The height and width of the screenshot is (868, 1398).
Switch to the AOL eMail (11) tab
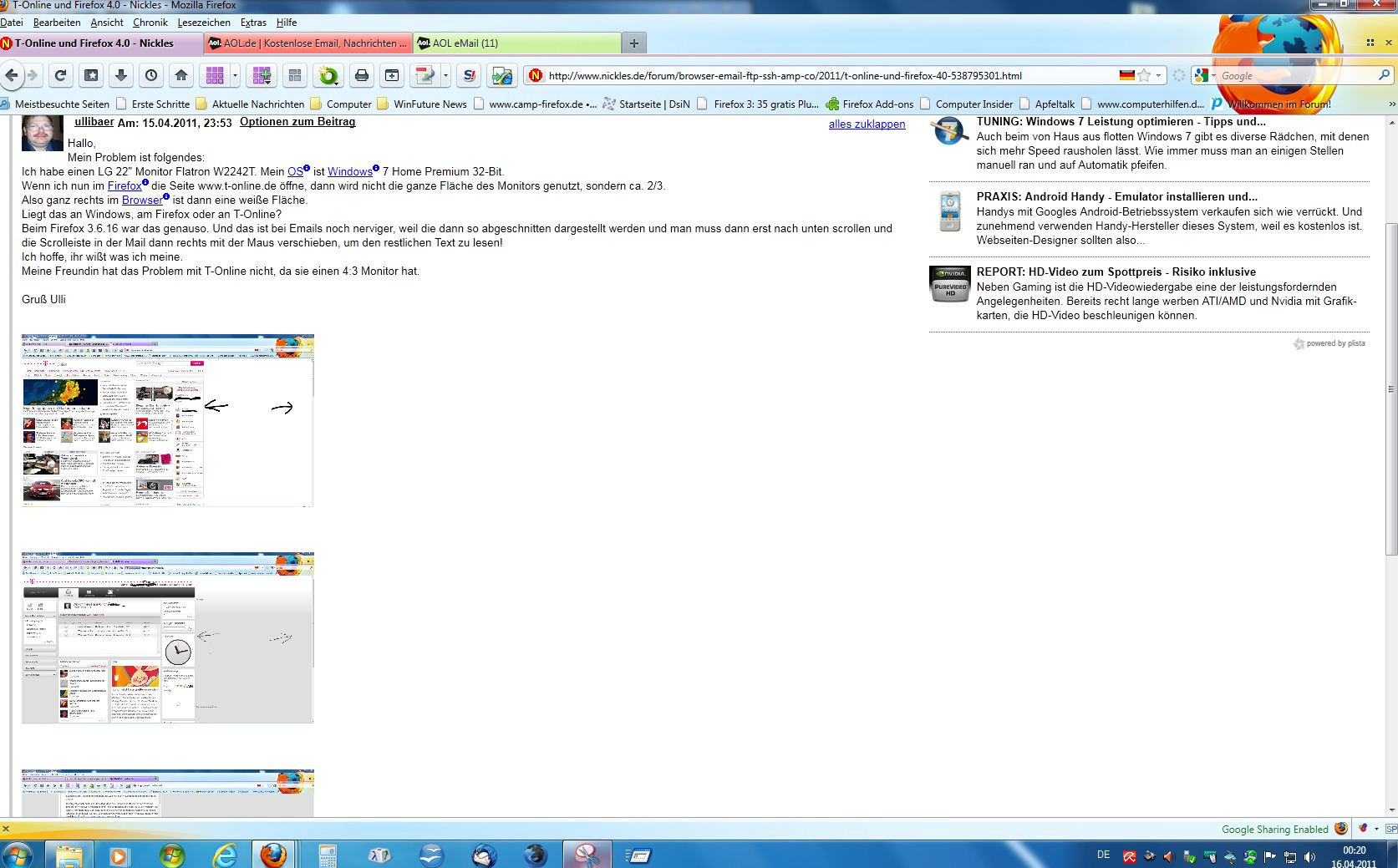click(518, 43)
